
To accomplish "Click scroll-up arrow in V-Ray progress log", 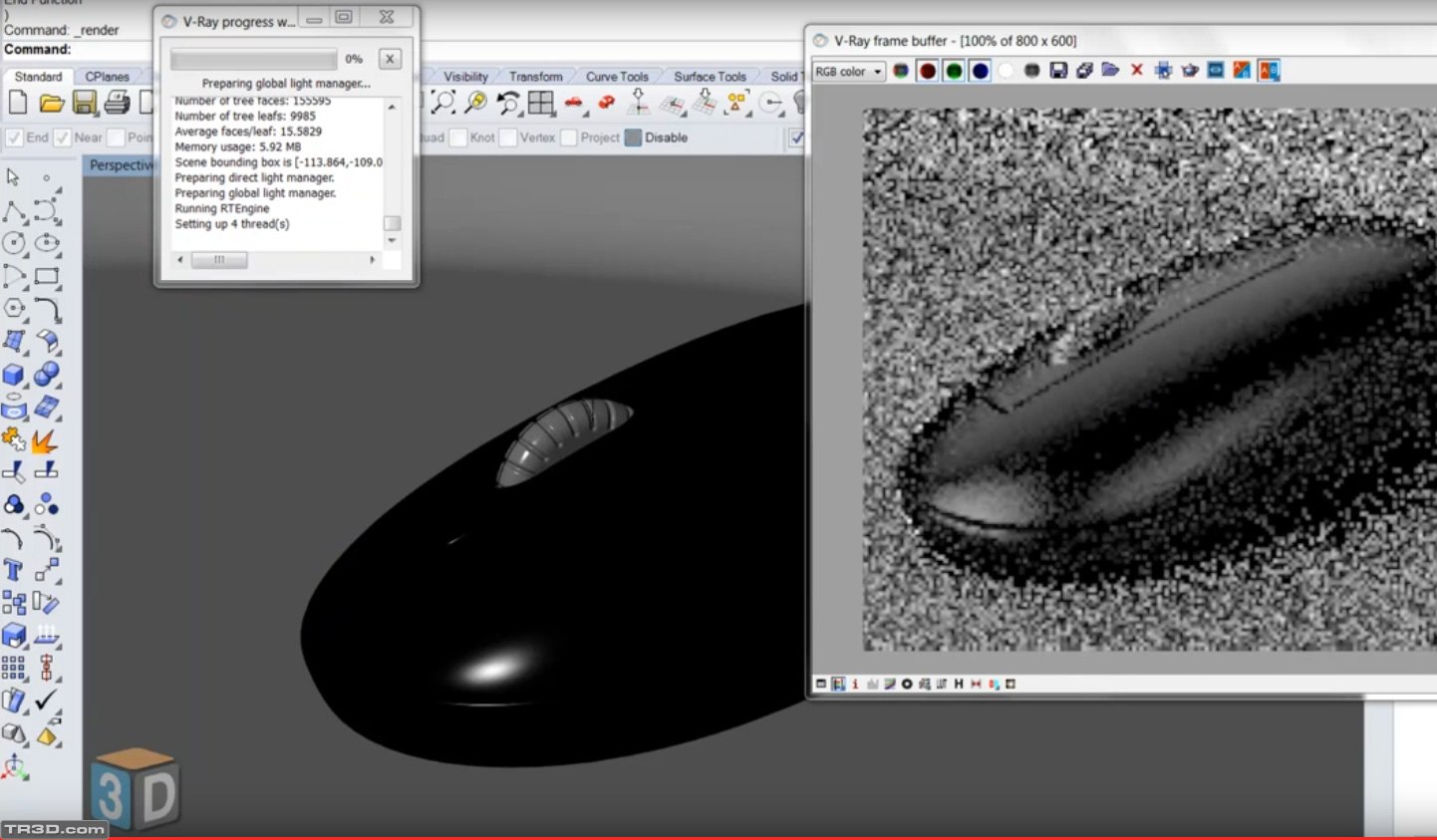I will [x=392, y=107].
